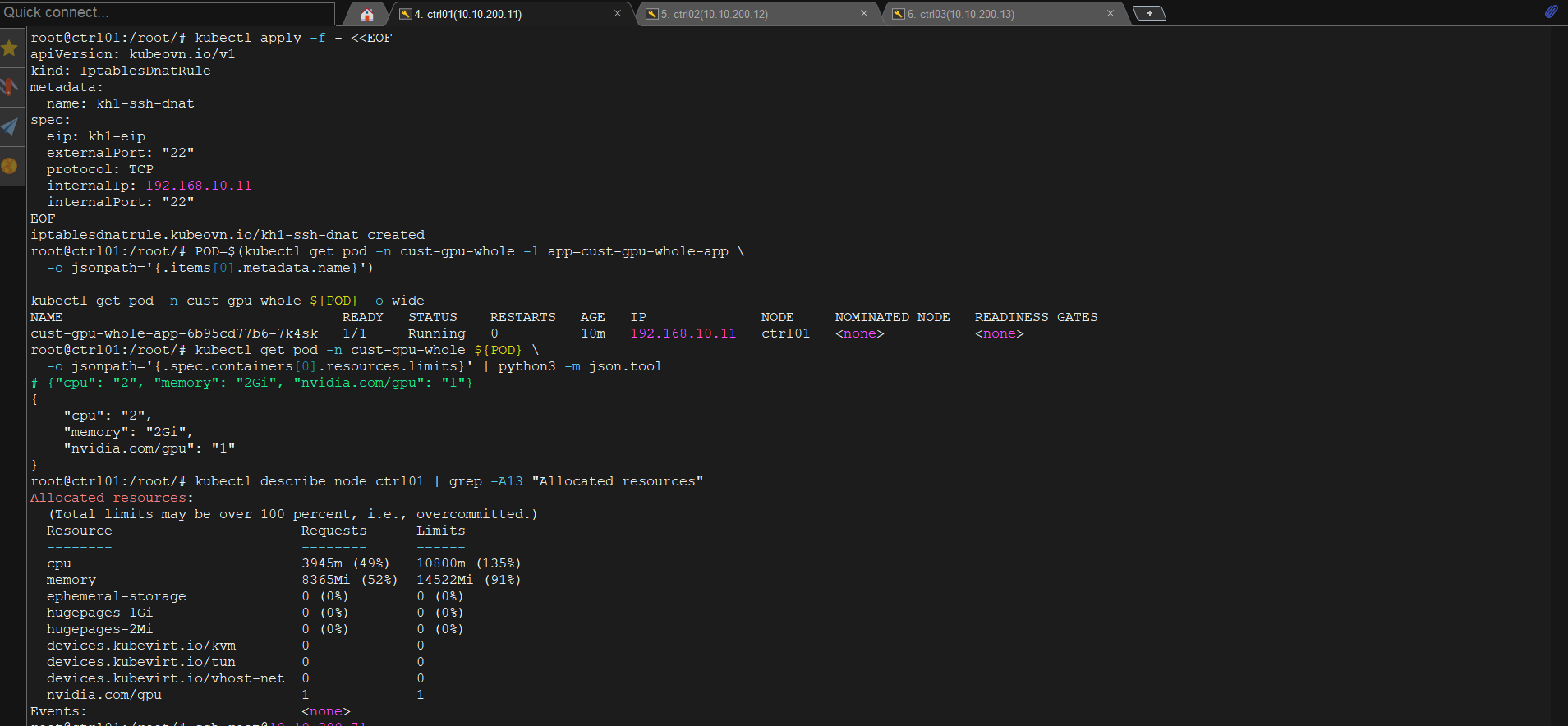Viewport: 1568px width, 726px height.
Task: Click the "hugepages-2Mi" resource row label
Action: tap(99, 629)
